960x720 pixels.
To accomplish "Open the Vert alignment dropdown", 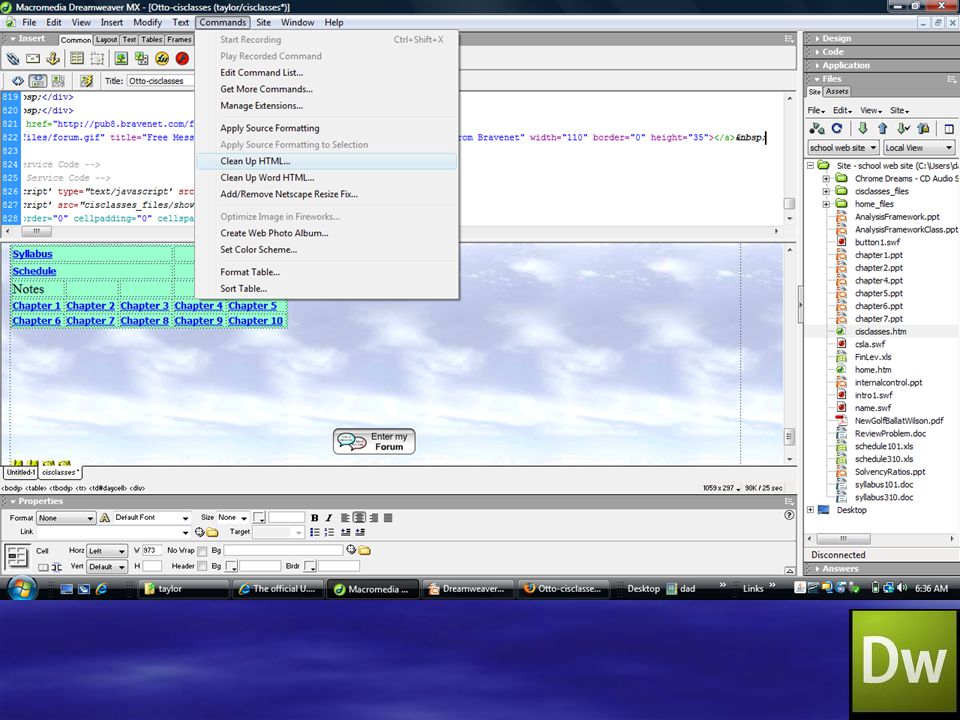I will tap(107, 567).
